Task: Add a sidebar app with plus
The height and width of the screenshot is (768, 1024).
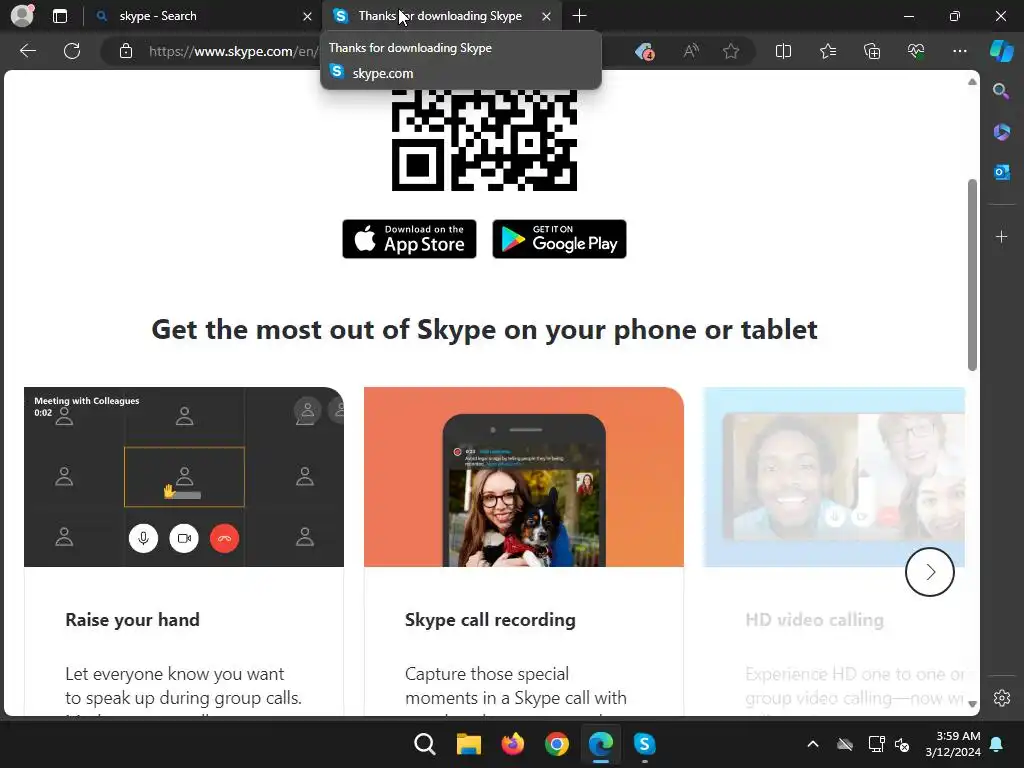Action: tap(1001, 236)
